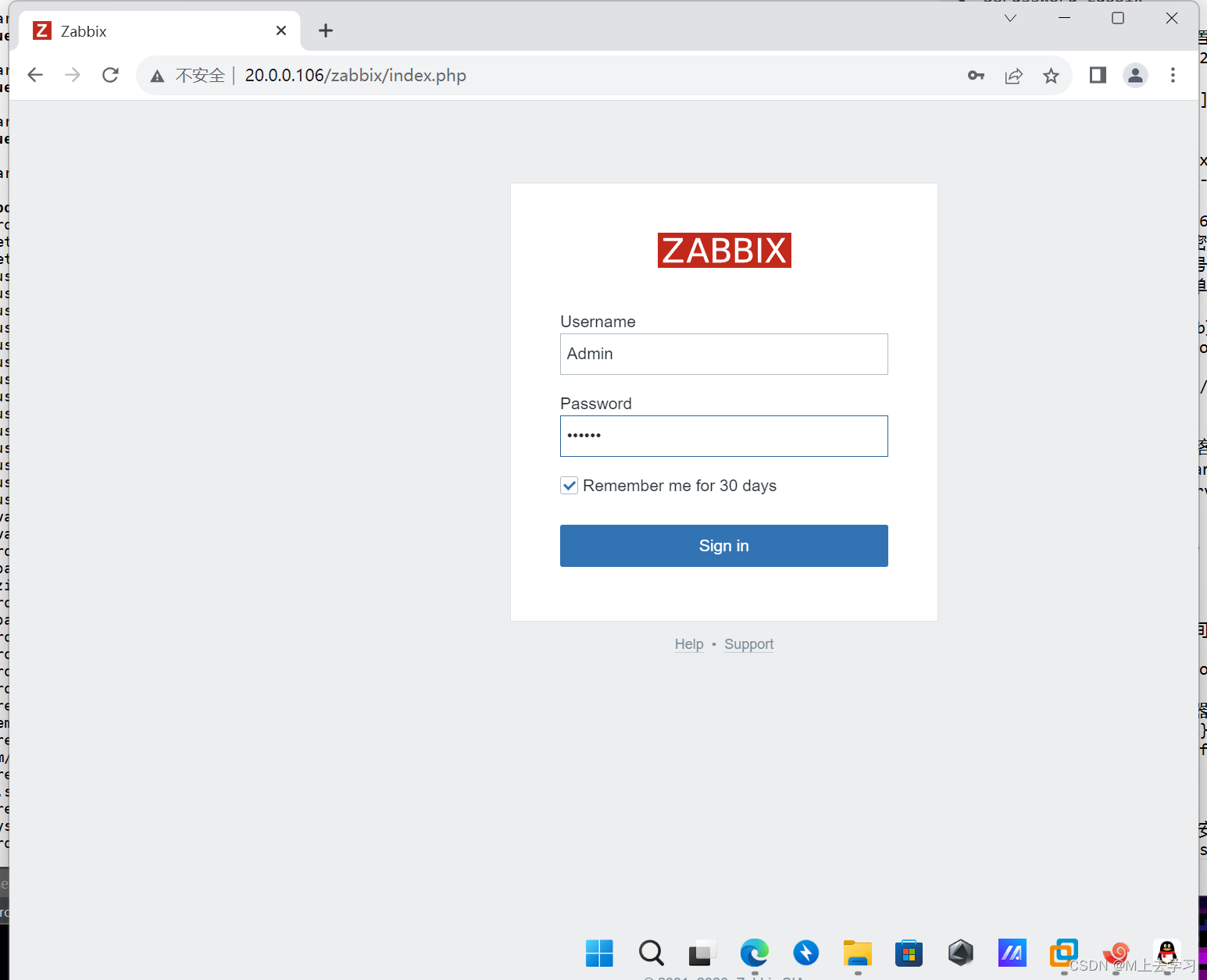Click the Password input field
This screenshot has height=980, width=1207.
[723, 436]
